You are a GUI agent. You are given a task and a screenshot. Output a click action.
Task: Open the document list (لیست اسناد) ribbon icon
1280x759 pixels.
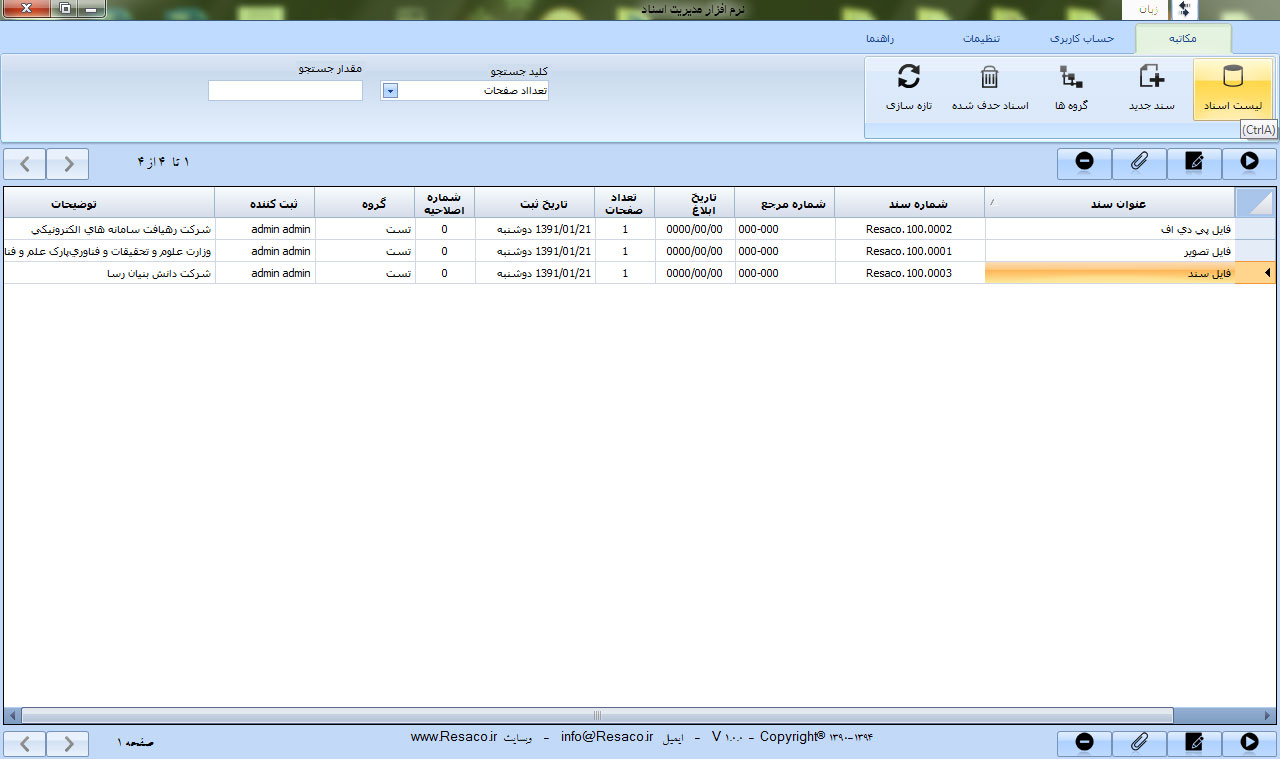point(1233,88)
